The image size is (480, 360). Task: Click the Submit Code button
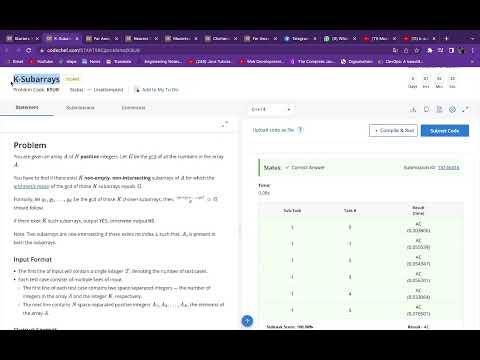(445, 131)
